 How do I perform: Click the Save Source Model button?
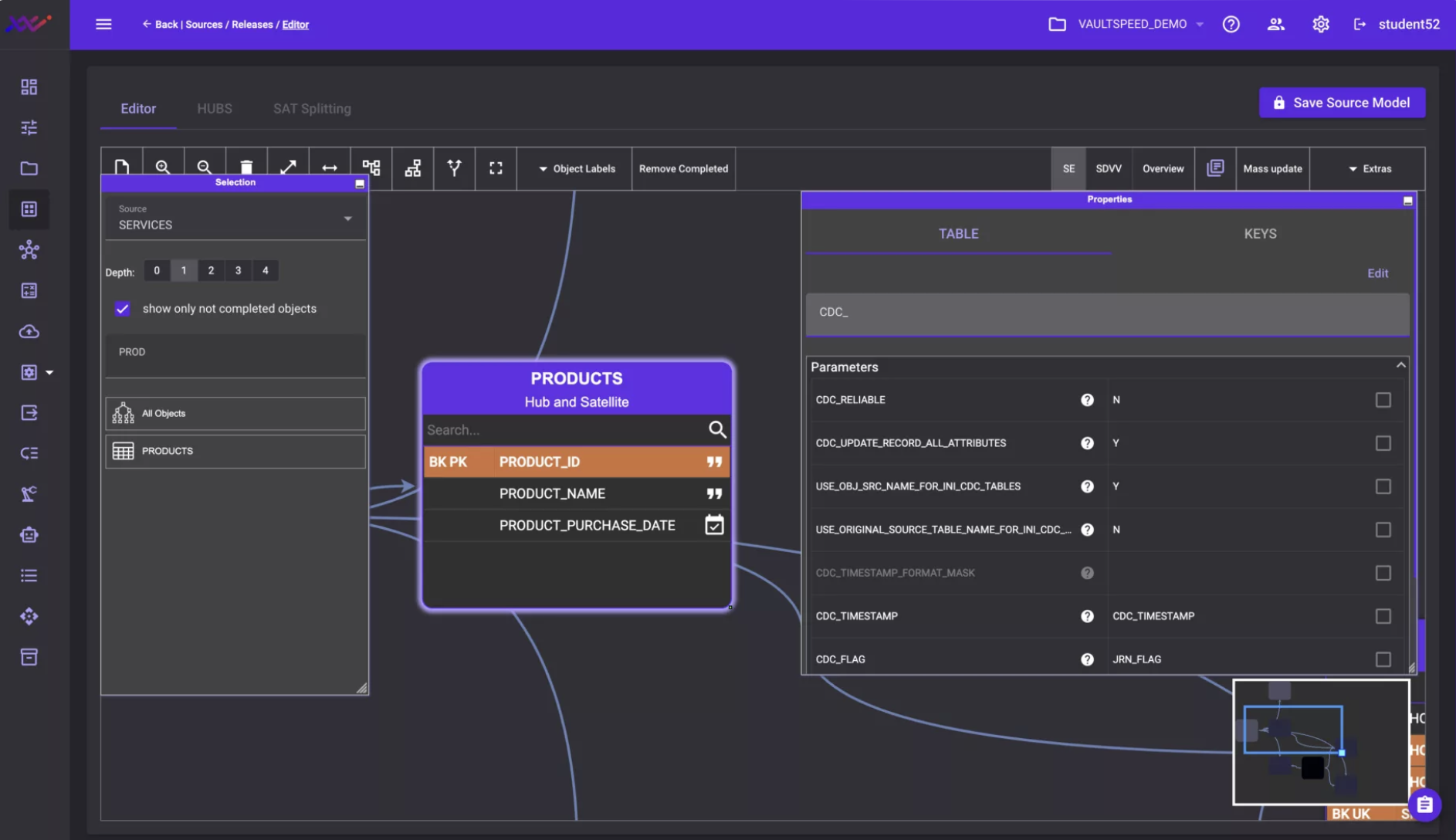click(x=1342, y=103)
